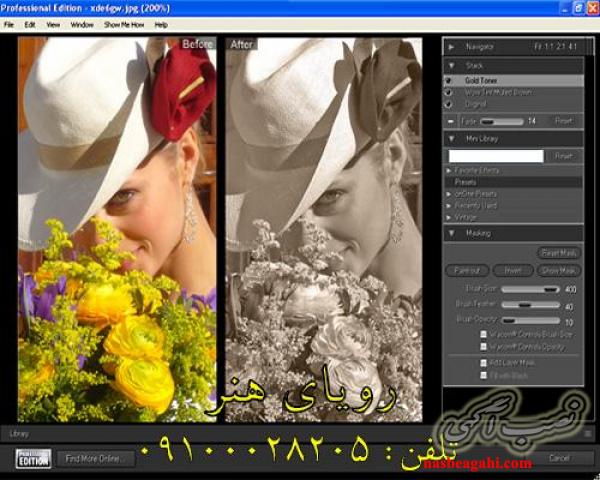Expand the Favorite Effects list
This screenshot has height=480, width=600.
(449, 171)
